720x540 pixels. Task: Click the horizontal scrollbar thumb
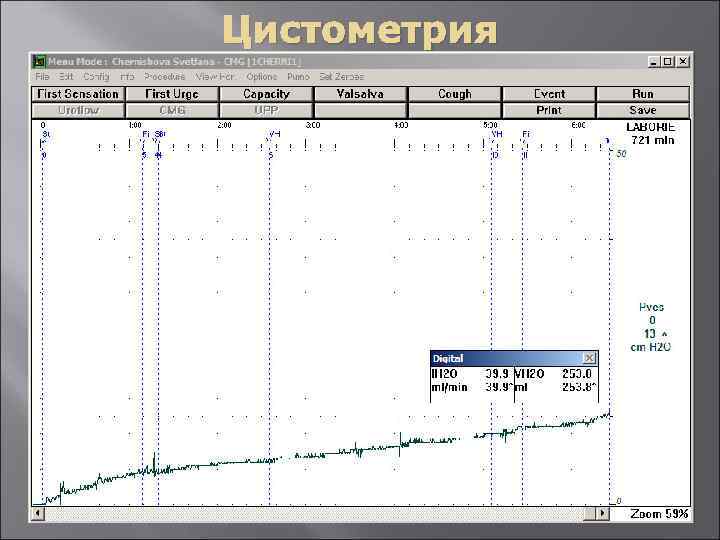[590, 513]
